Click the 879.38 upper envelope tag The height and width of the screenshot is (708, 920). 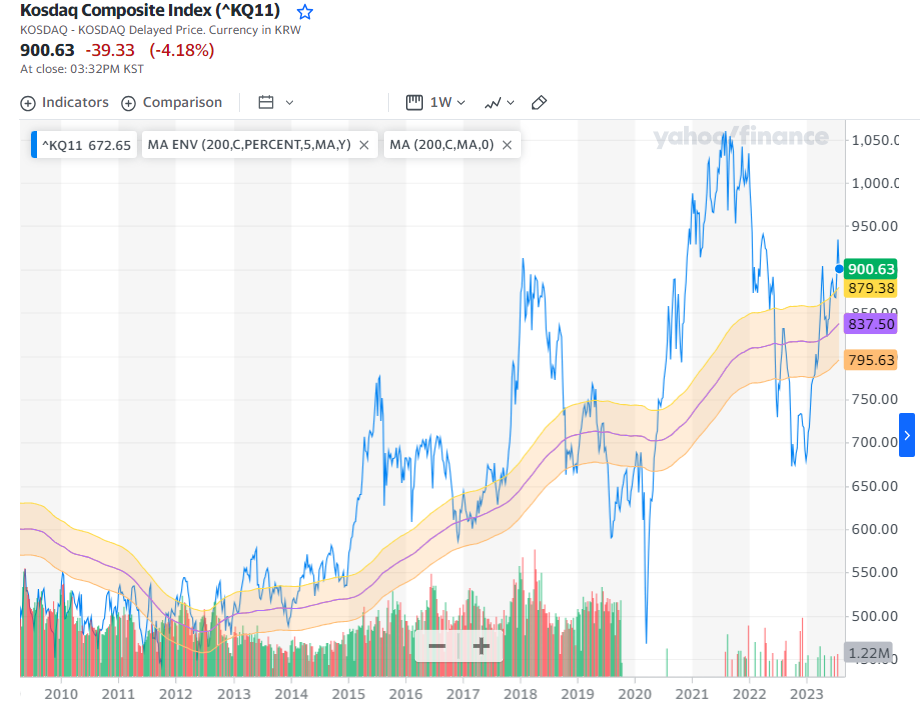[871, 288]
